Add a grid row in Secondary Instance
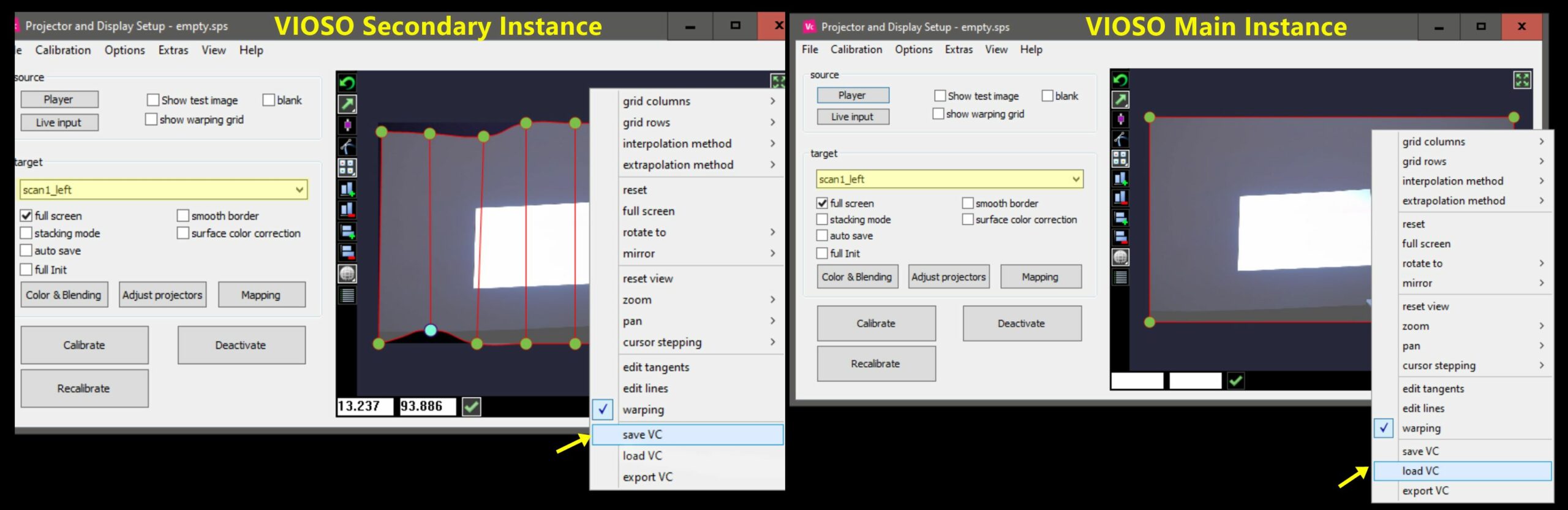Image resolution: width=1568 pixels, height=510 pixels. pyautogui.click(x=347, y=231)
